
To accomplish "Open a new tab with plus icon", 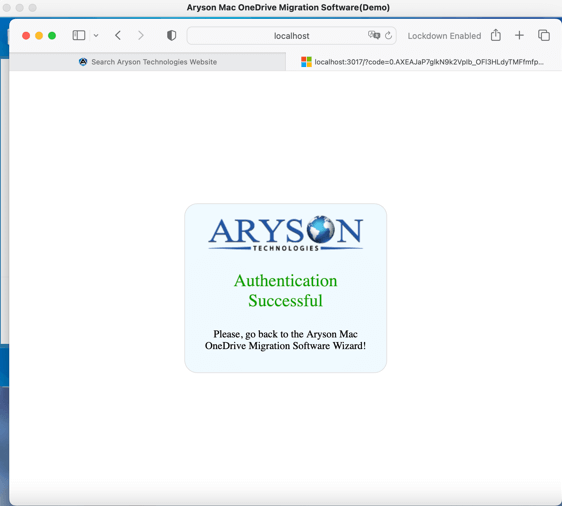I will pos(519,35).
